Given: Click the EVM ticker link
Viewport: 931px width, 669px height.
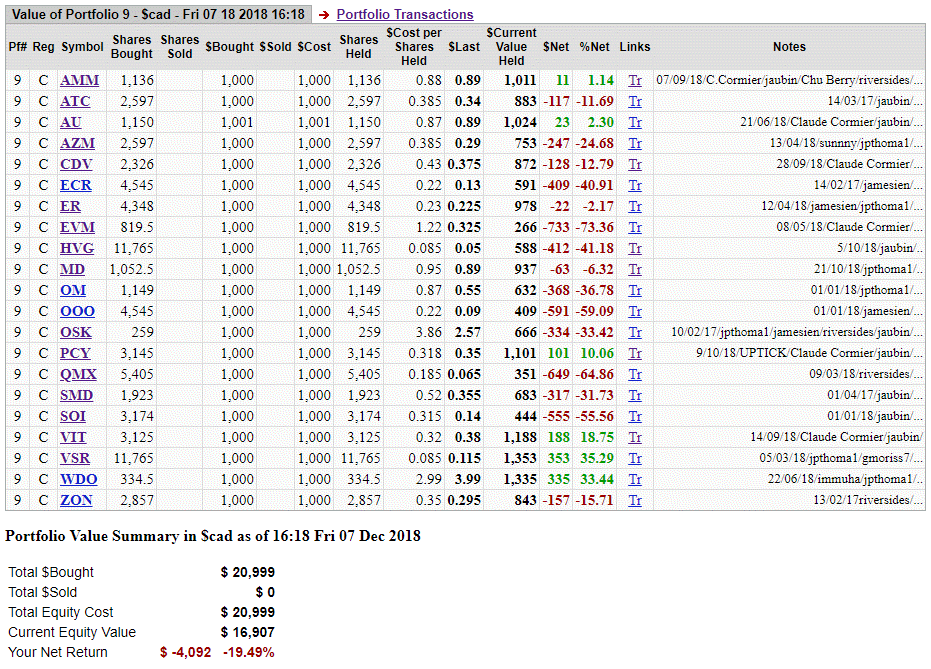Looking at the screenshot, I should click(x=77, y=227).
